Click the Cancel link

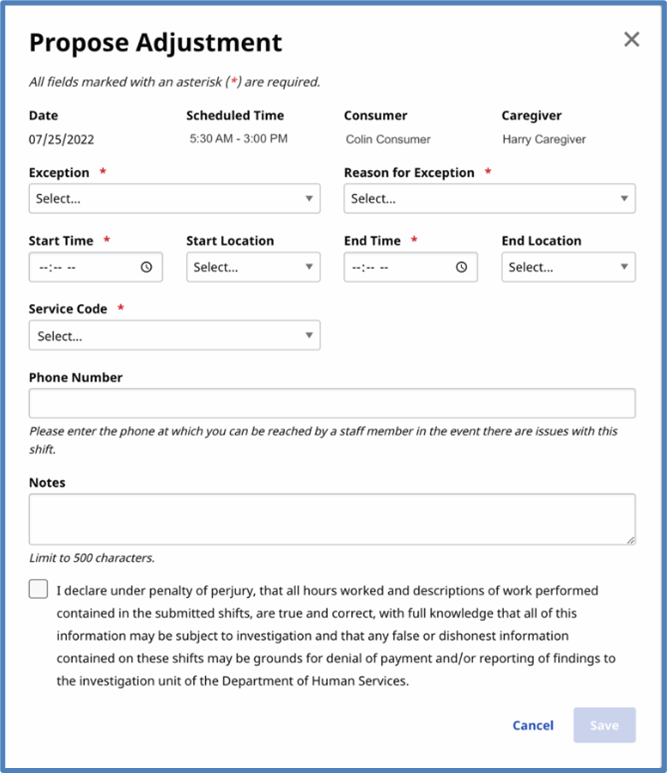[533, 726]
